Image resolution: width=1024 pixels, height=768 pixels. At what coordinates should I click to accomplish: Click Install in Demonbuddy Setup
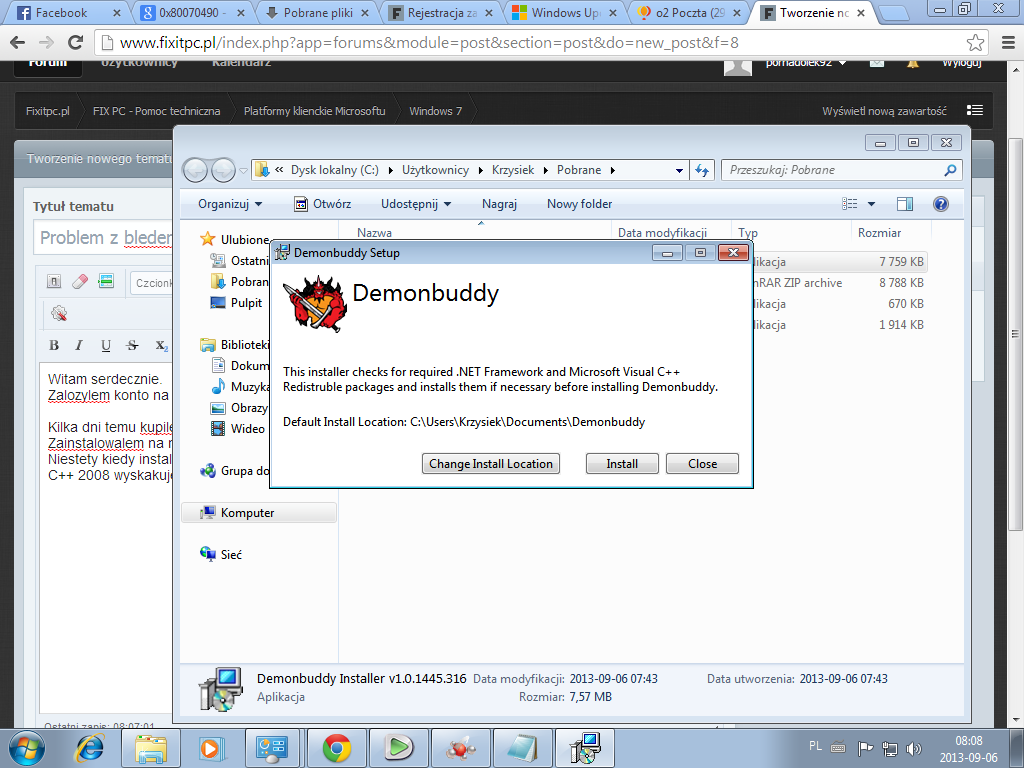click(x=622, y=464)
